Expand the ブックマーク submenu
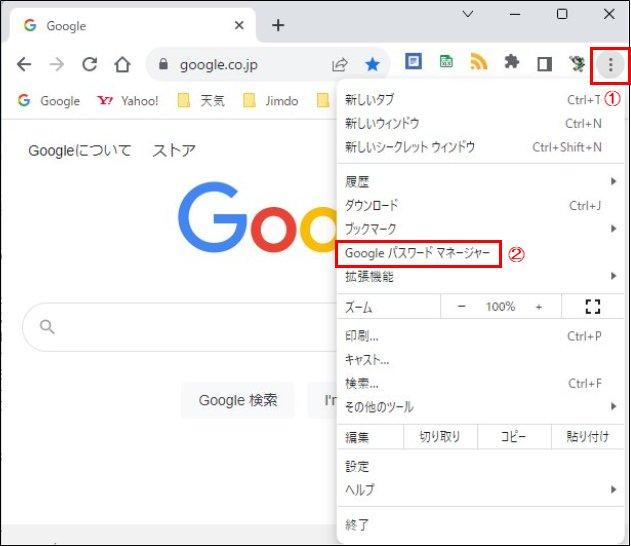 click(x=480, y=229)
